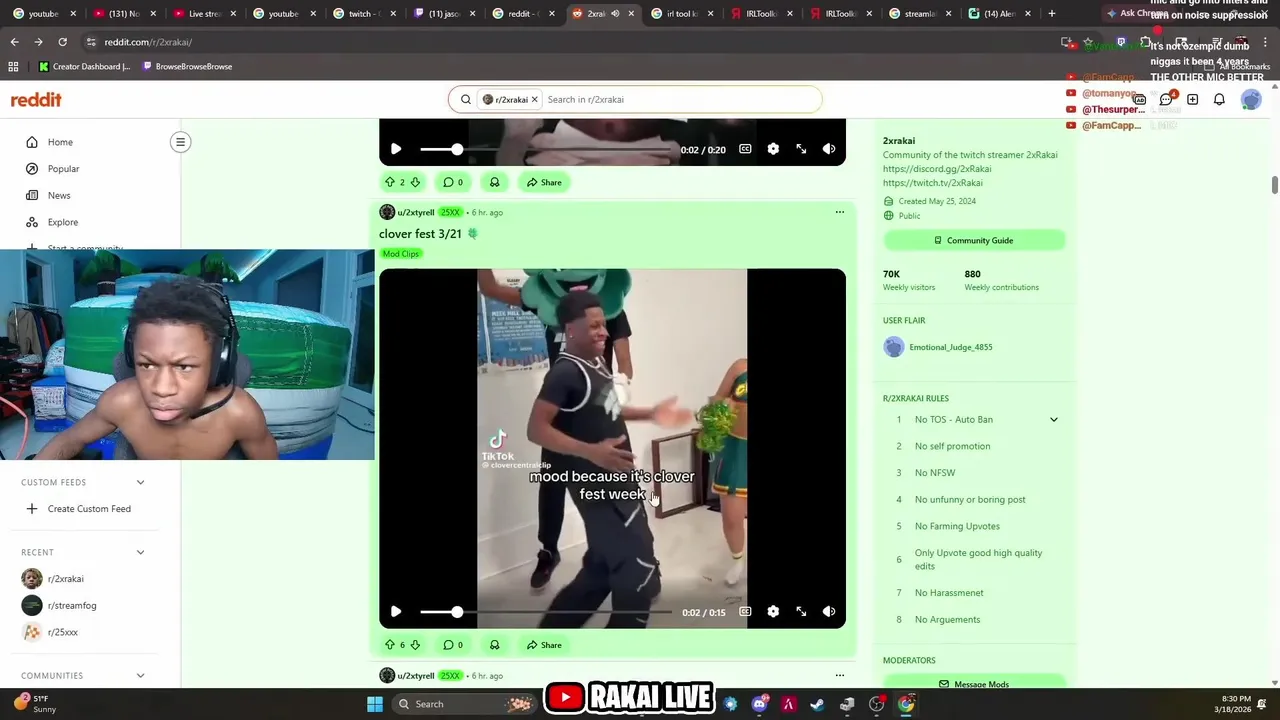
Task: Open r/2xrakai in Recent list
Action: (54, 579)
